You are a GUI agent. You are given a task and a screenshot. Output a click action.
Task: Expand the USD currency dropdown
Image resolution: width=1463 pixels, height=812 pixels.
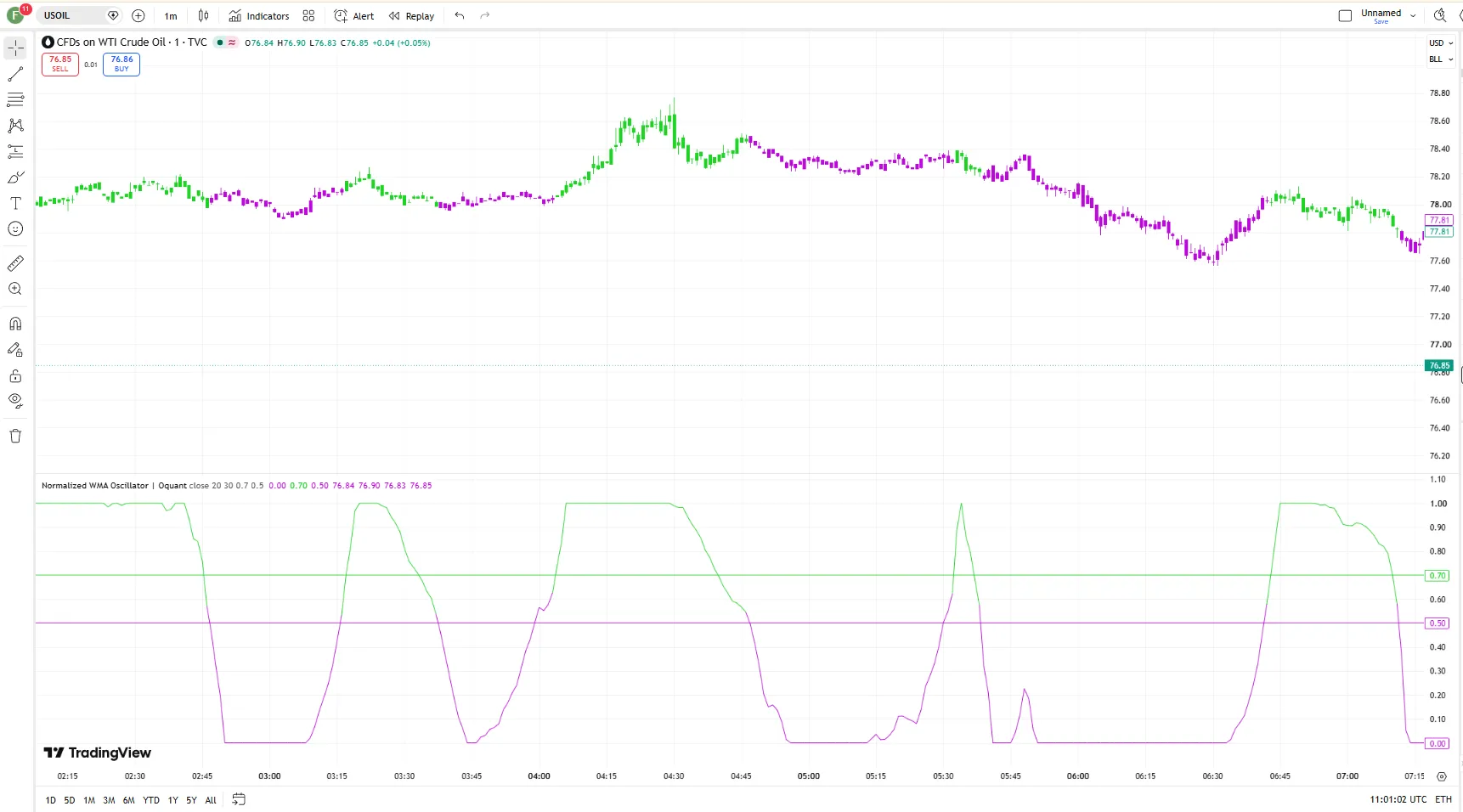coord(1441,43)
